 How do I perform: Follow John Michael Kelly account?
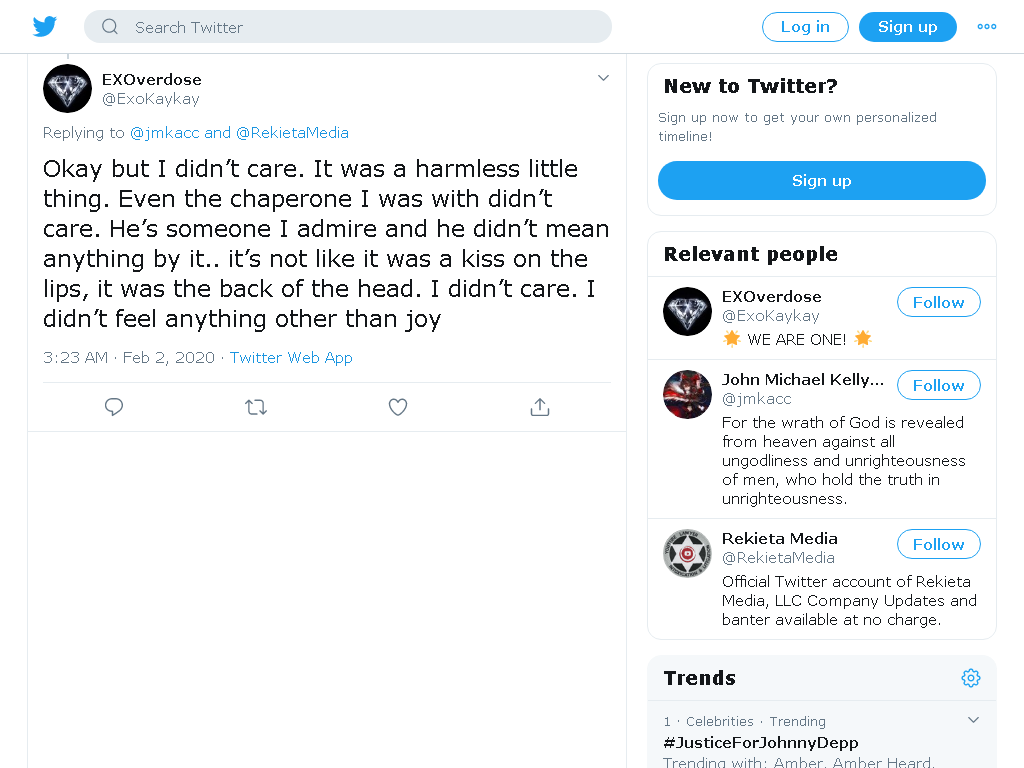coord(938,385)
